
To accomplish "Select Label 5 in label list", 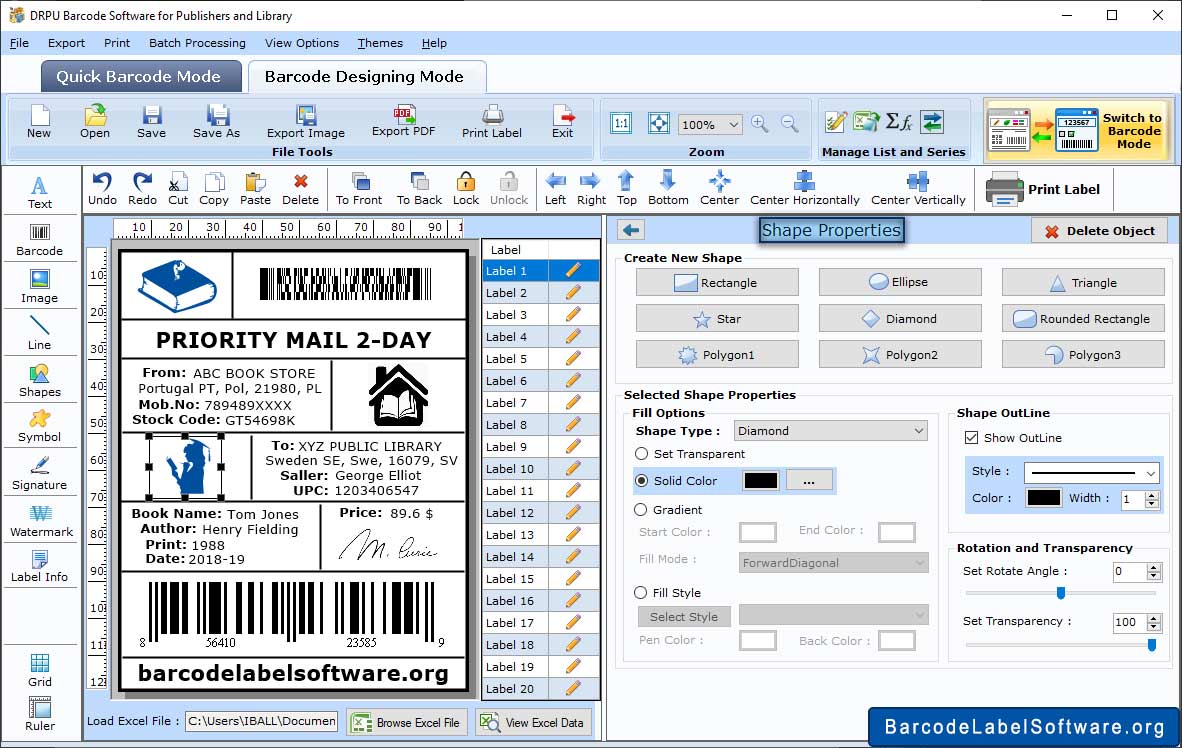I will click(x=516, y=359).
